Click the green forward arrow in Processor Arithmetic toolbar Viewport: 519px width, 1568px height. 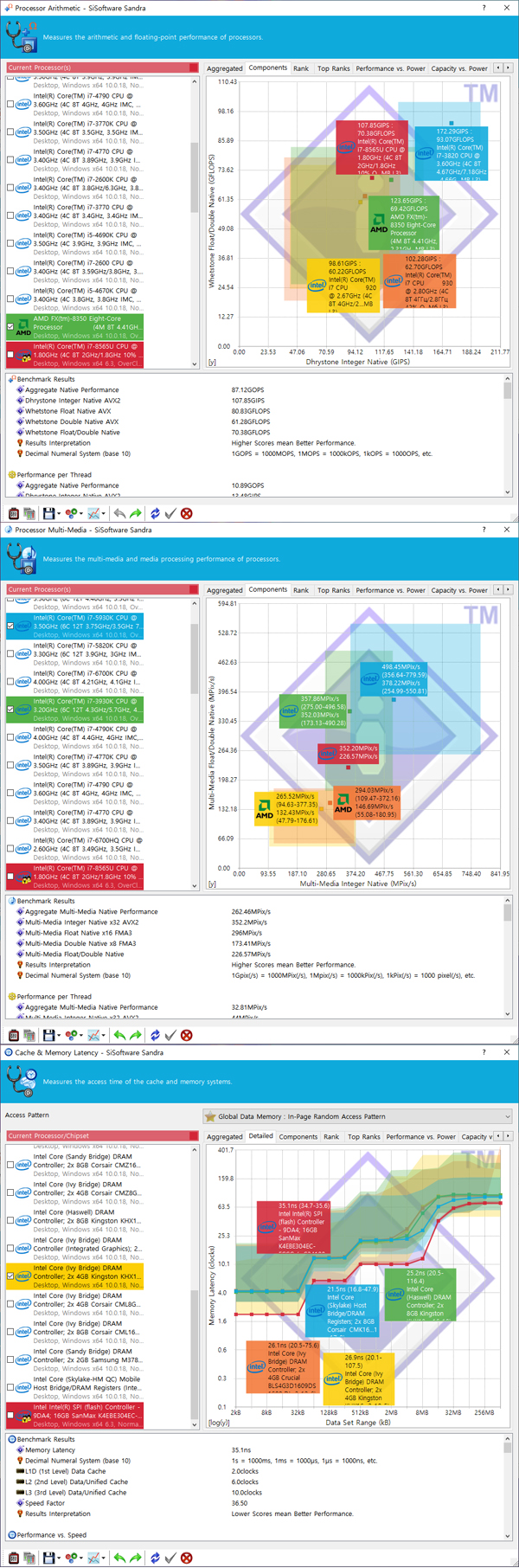(135, 513)
